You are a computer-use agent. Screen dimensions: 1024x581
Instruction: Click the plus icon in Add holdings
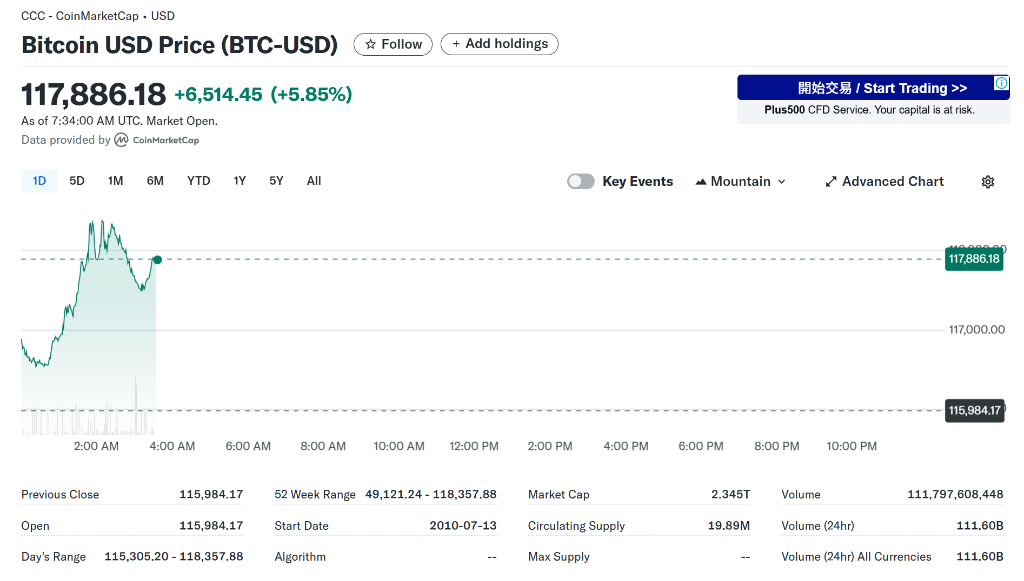click(x=456, y=44)
